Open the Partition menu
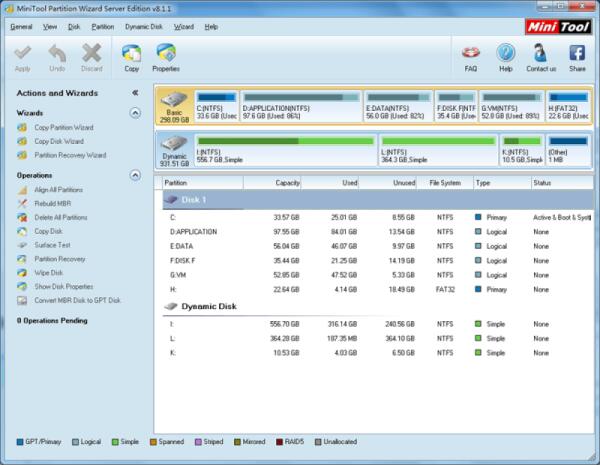The width and height of the screenshot is (600, 465). click(x=102, y=26)
